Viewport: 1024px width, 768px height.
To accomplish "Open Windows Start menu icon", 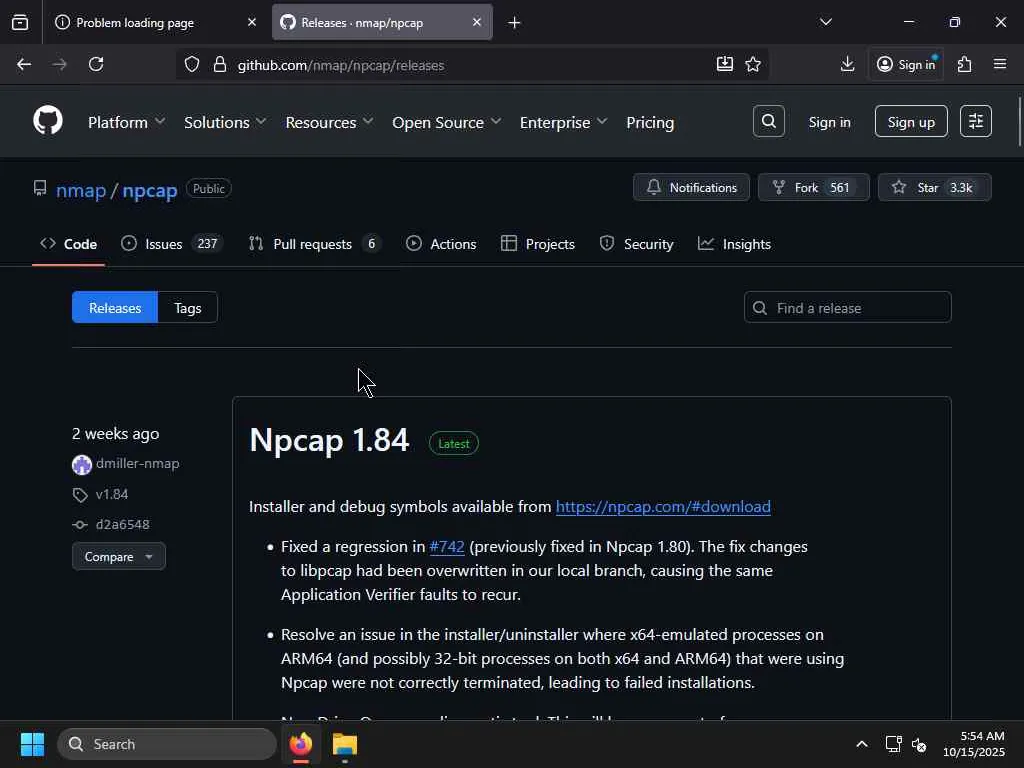I will 32,744.
